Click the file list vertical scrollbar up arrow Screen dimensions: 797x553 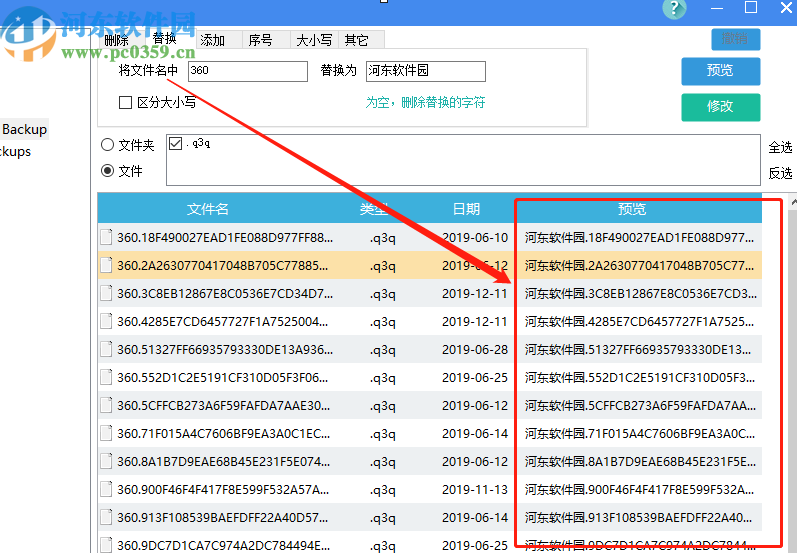click(x=793, y=202)
